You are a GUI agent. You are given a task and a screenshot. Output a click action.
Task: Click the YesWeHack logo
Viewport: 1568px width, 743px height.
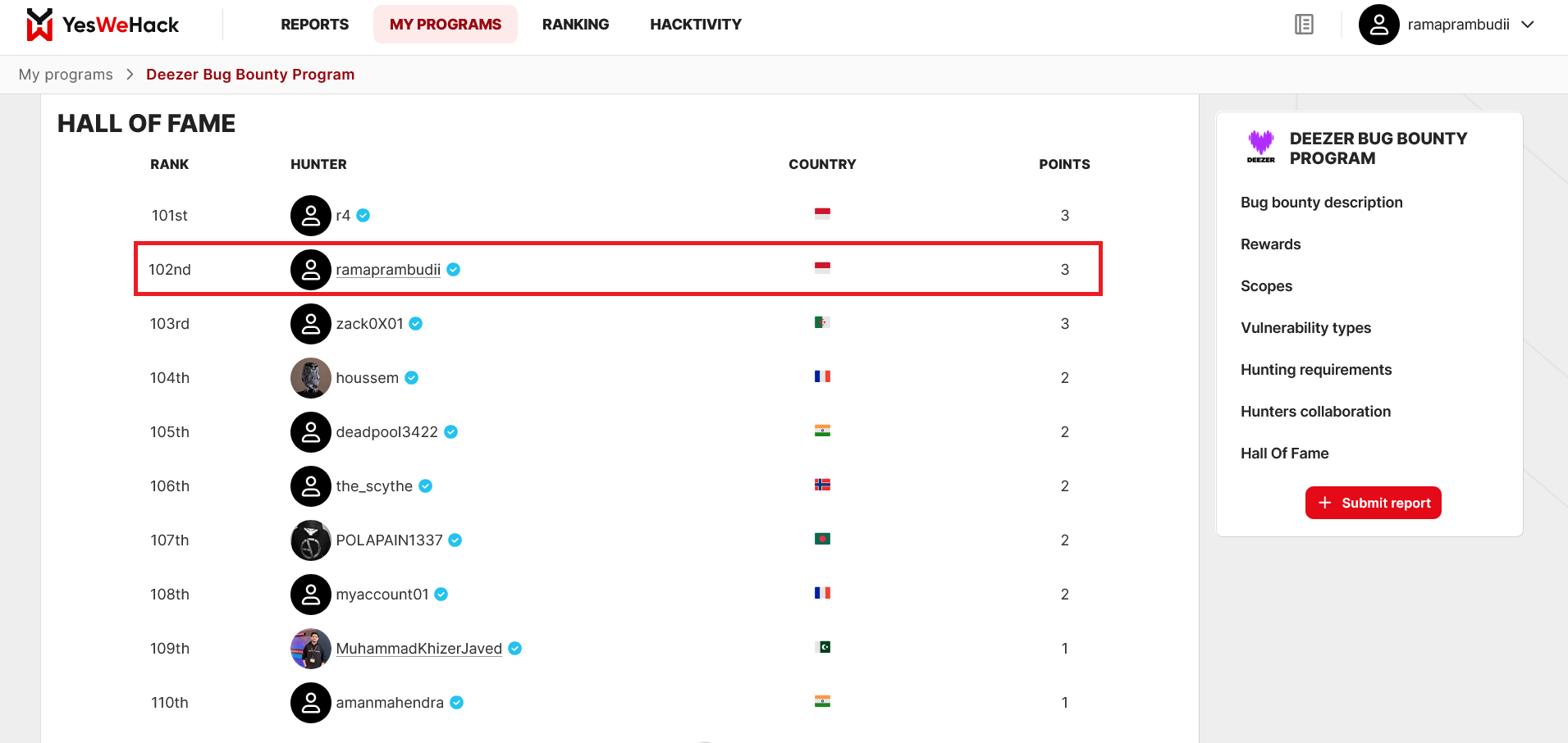(102, 25)
